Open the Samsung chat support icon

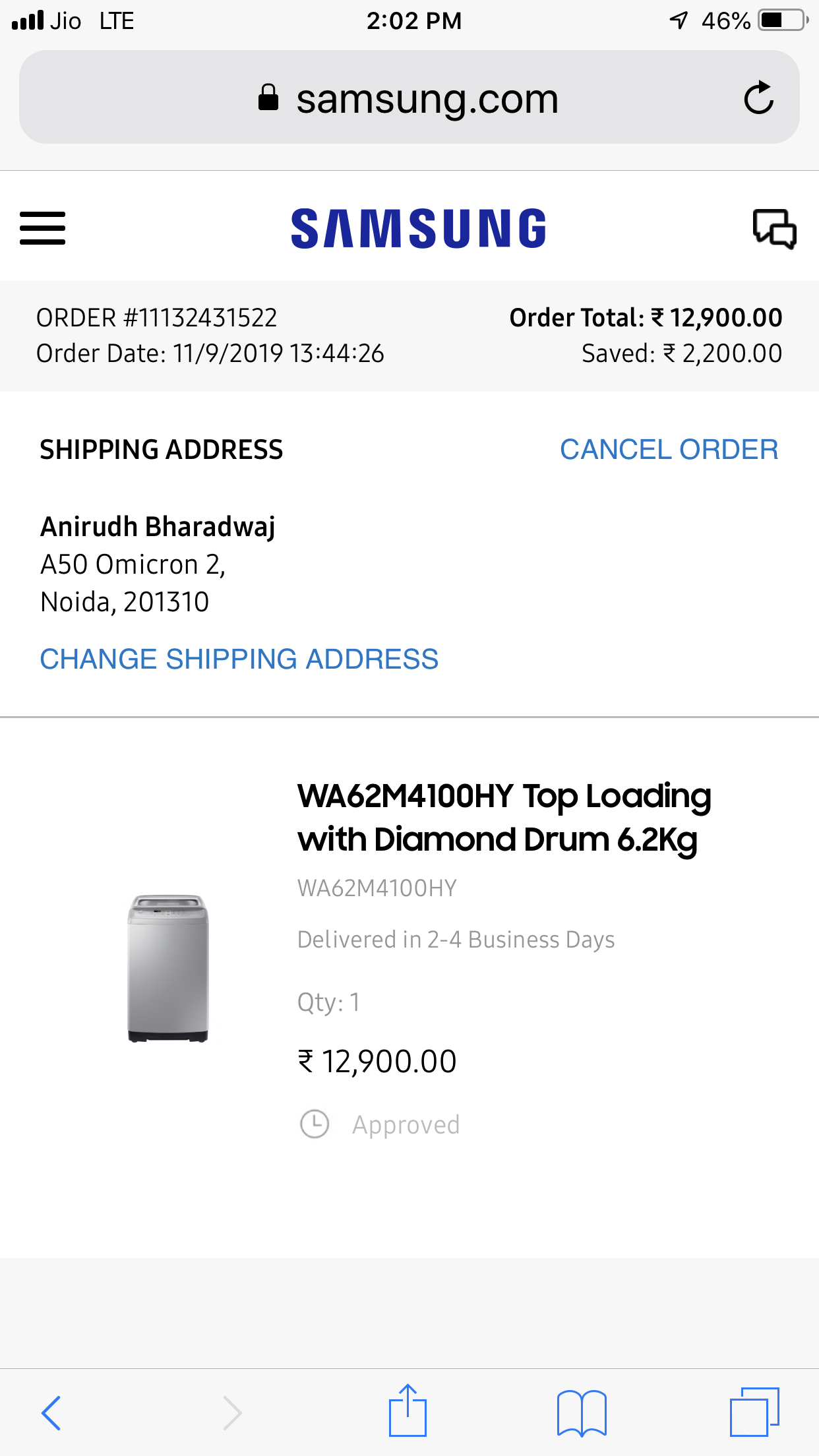tap(774, 229)
